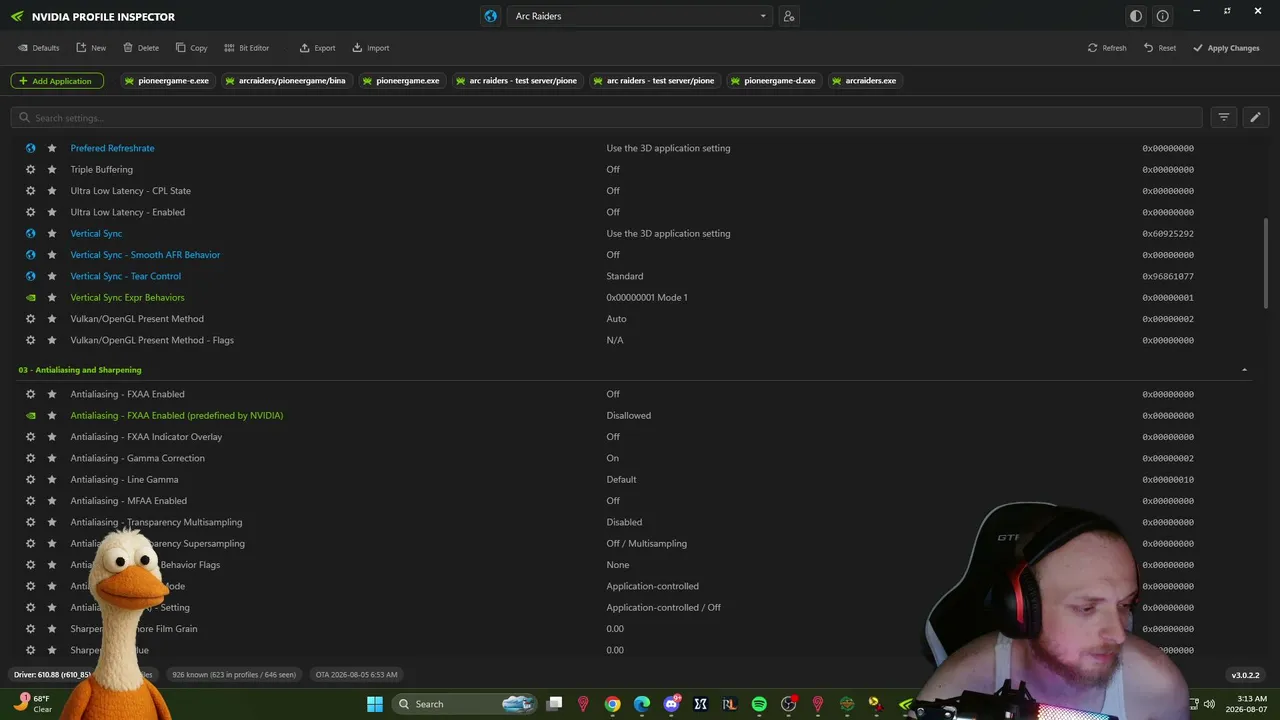This screenshot has height=720, width=1280.
Task: Open the profile user-settings icon next to the Arc Raiders selector
Action: click(789, 16)
